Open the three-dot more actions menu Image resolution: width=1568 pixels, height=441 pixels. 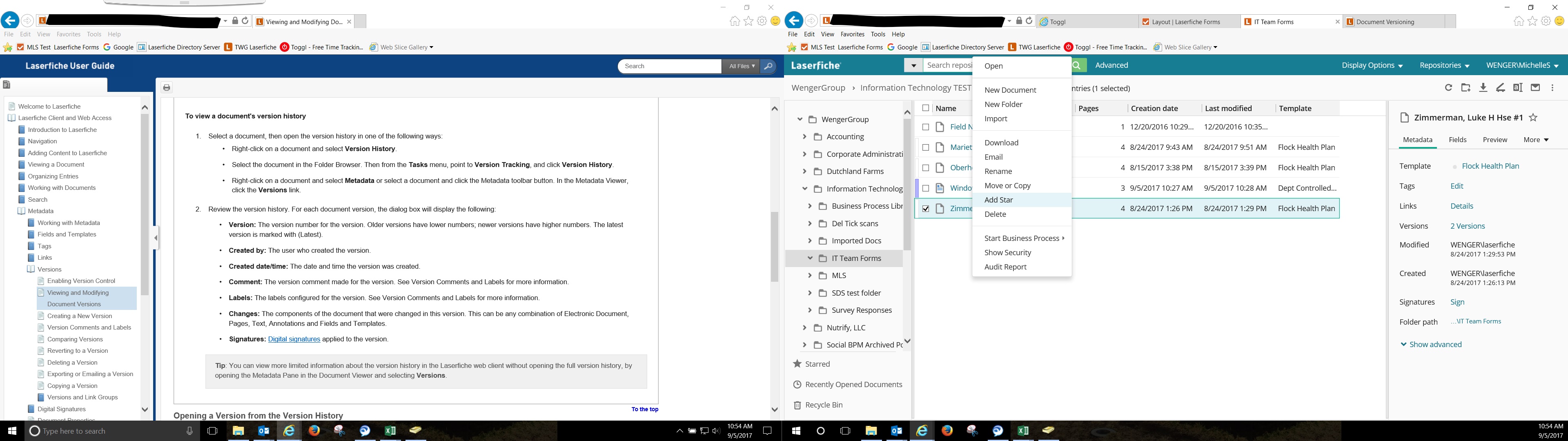pyautogui.click(x=1553, y=88)
